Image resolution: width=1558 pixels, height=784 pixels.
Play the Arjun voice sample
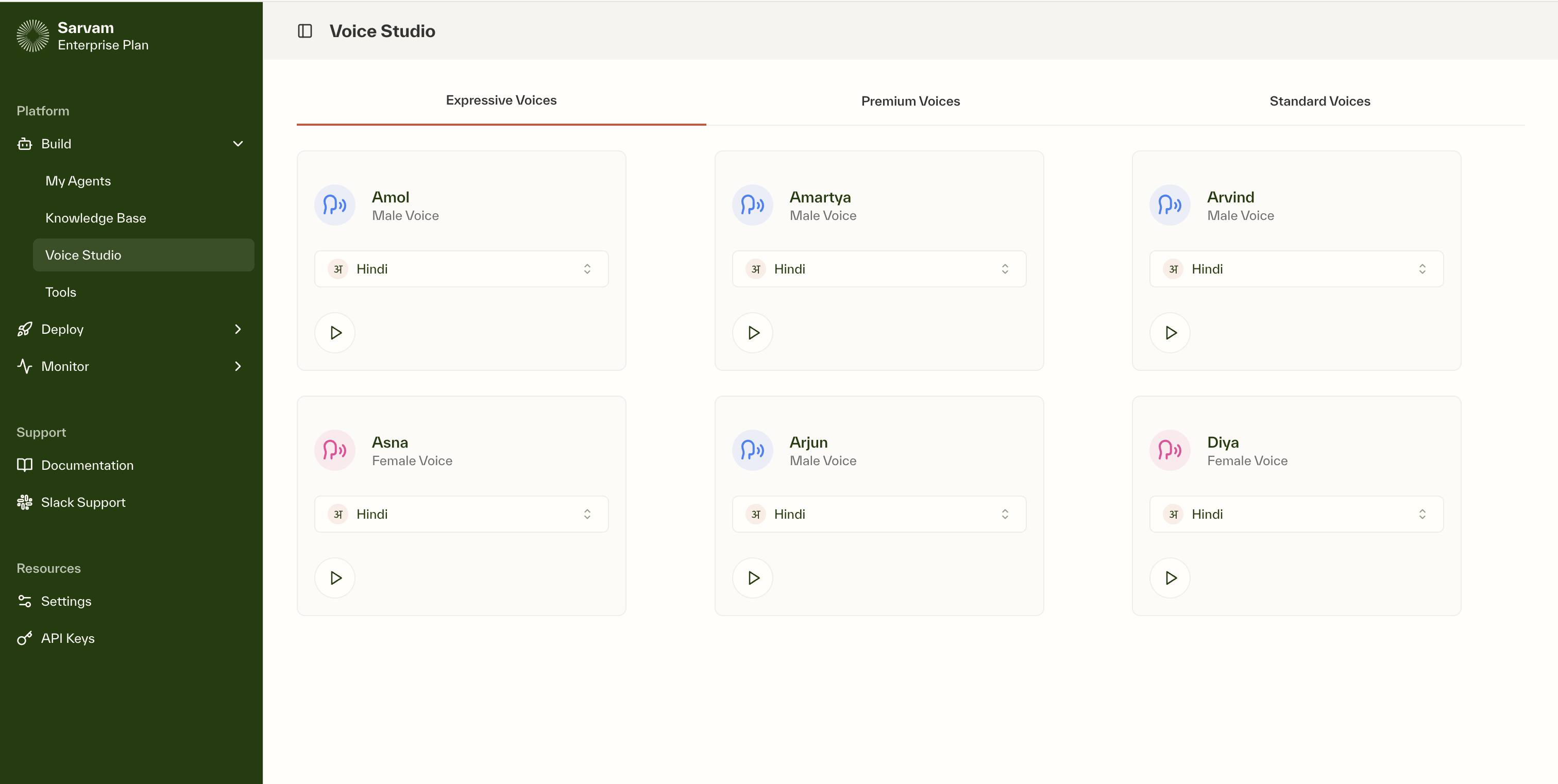tap(753, 578)
